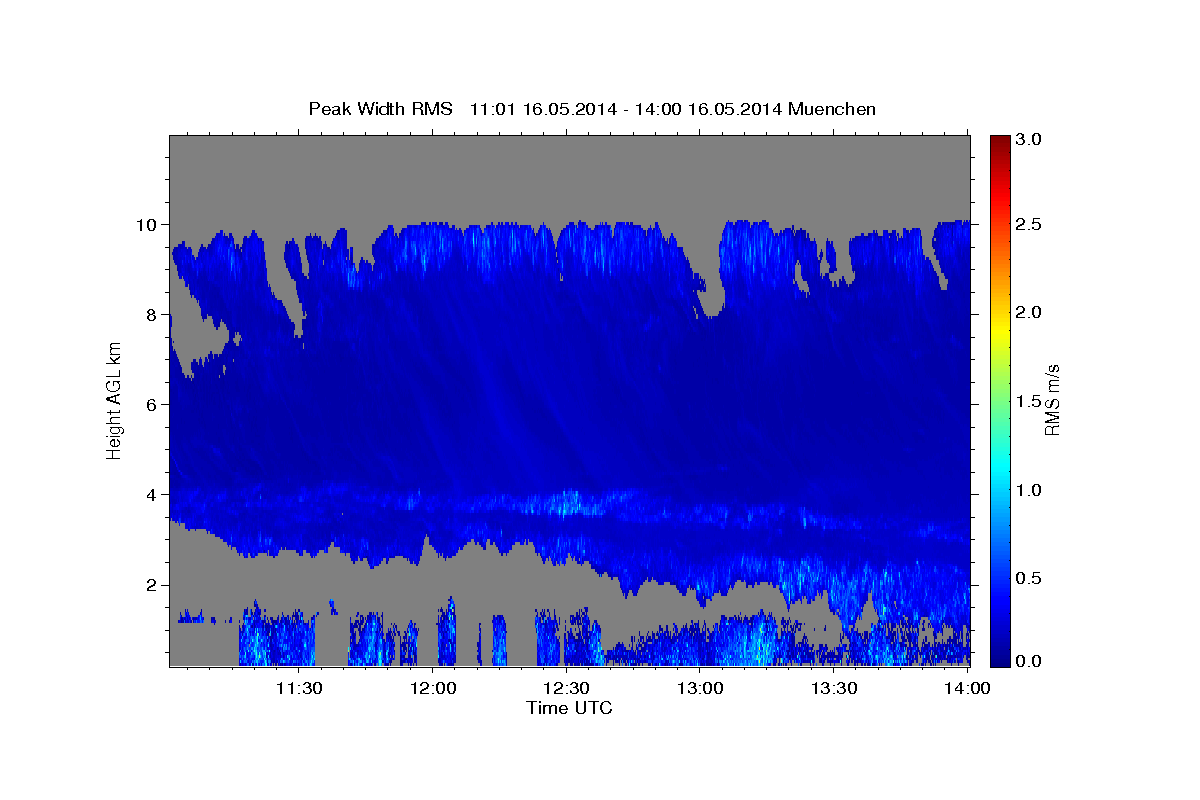Click the 12:00 time axis tick label
Image resolution: width=1200 pixels, height=800 pixels.
pos(434,688)
